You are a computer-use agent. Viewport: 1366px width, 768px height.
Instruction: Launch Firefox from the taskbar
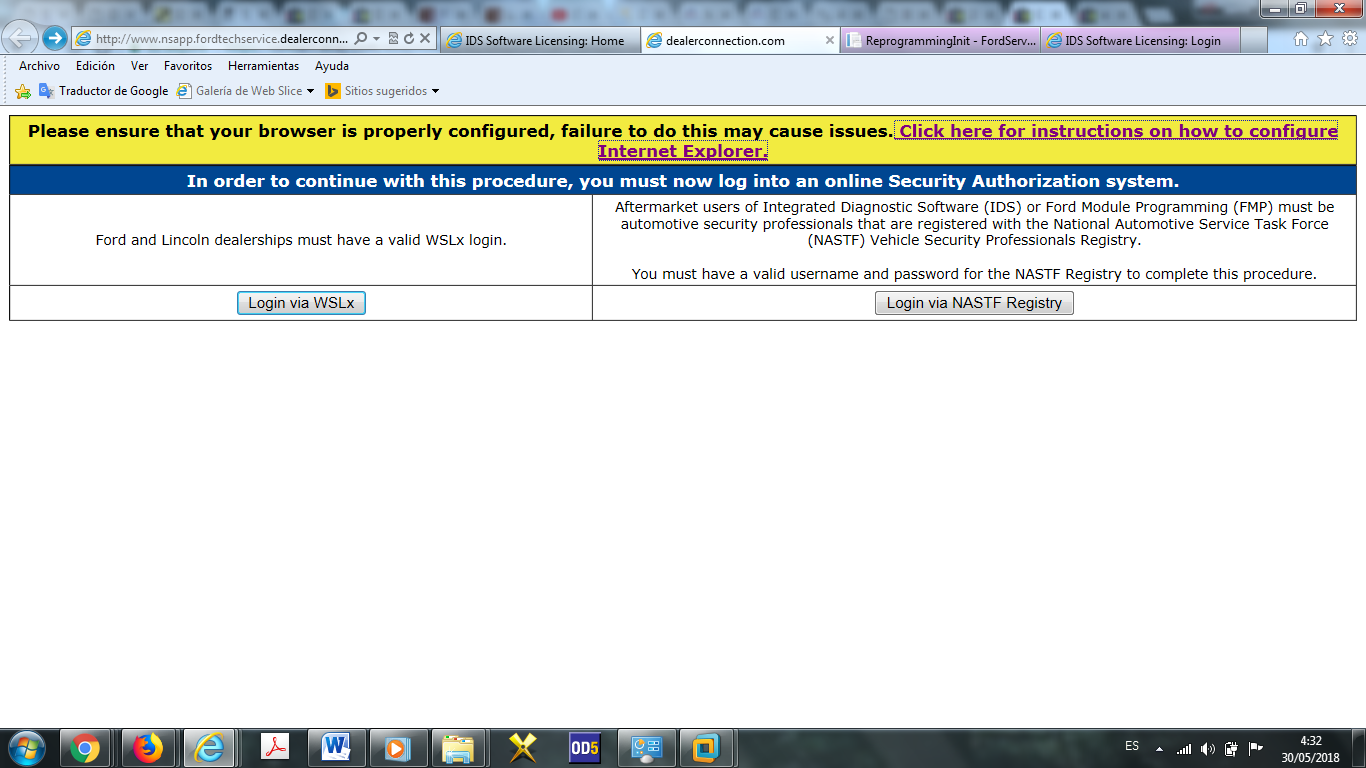tap(148, 747)
